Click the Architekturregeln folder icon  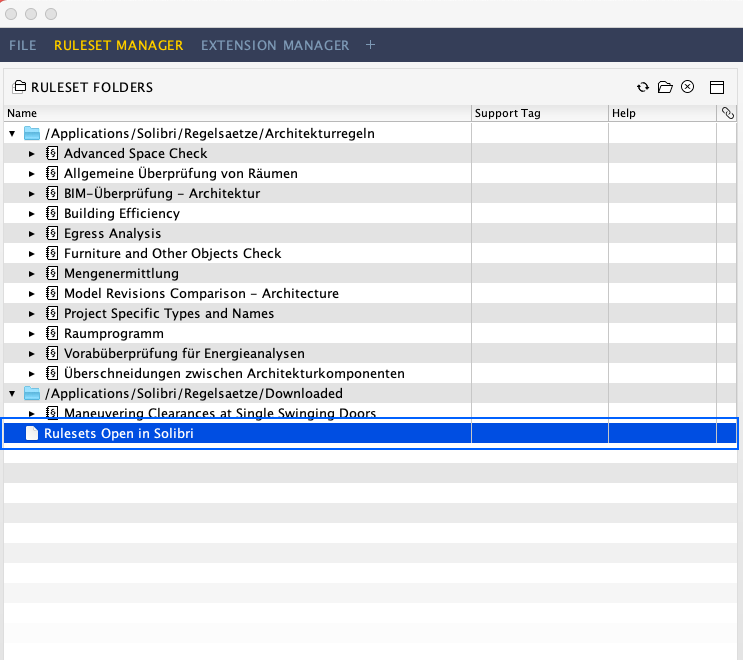(32, 133)
